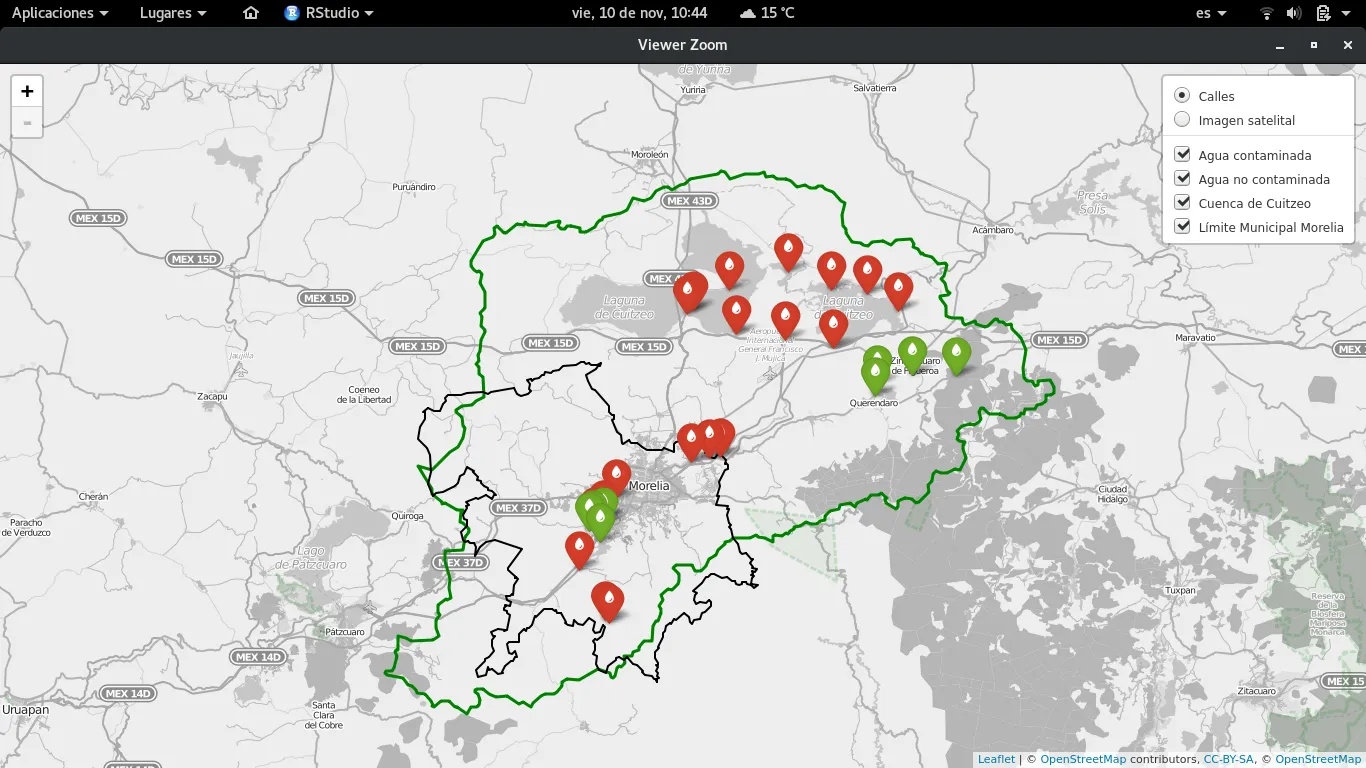Screen dimensions: 1366x768
Task: Switch to Imagen satelital base layer
Action: 1182,120
